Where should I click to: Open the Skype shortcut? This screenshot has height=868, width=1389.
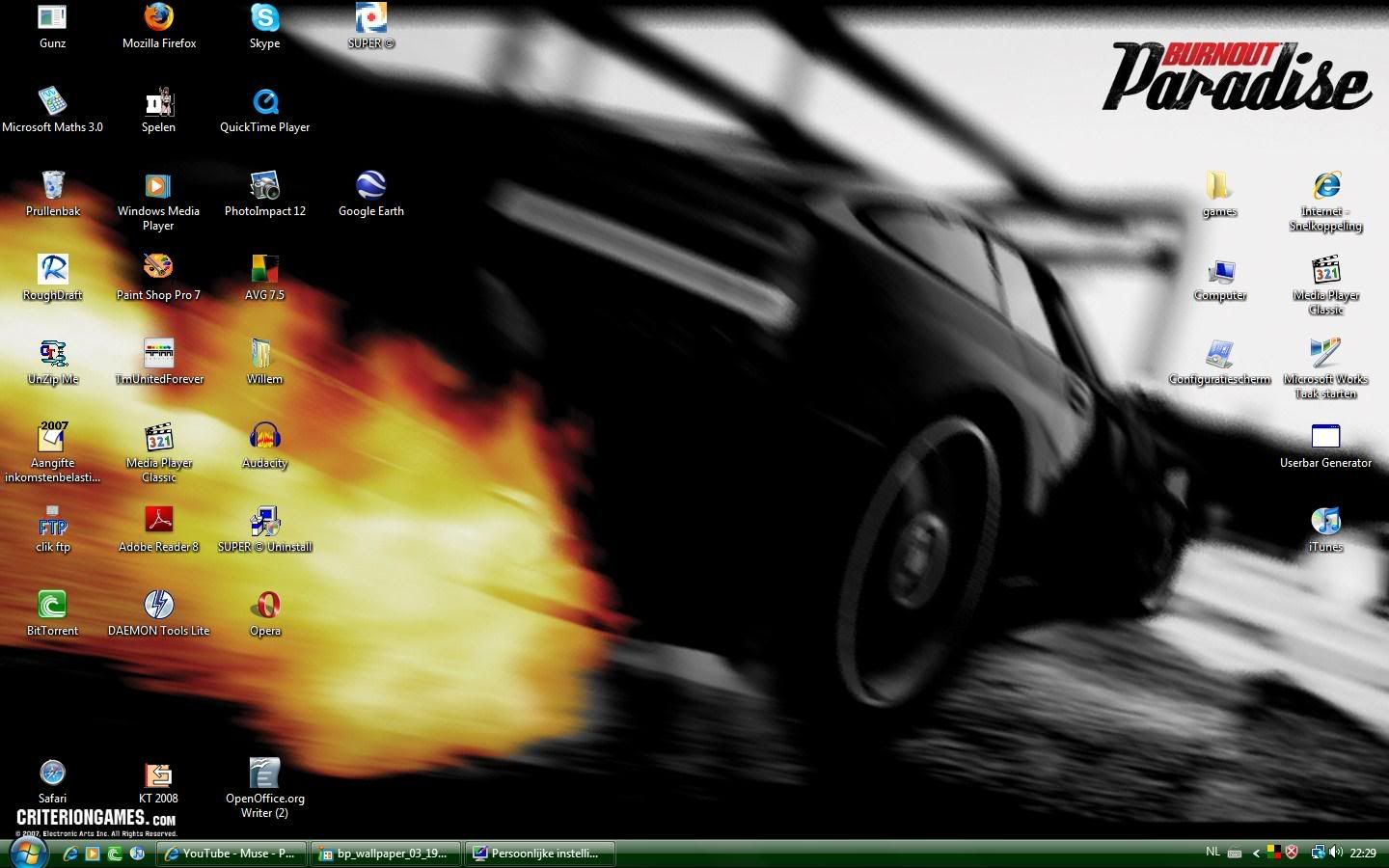[x=264, y=26]
